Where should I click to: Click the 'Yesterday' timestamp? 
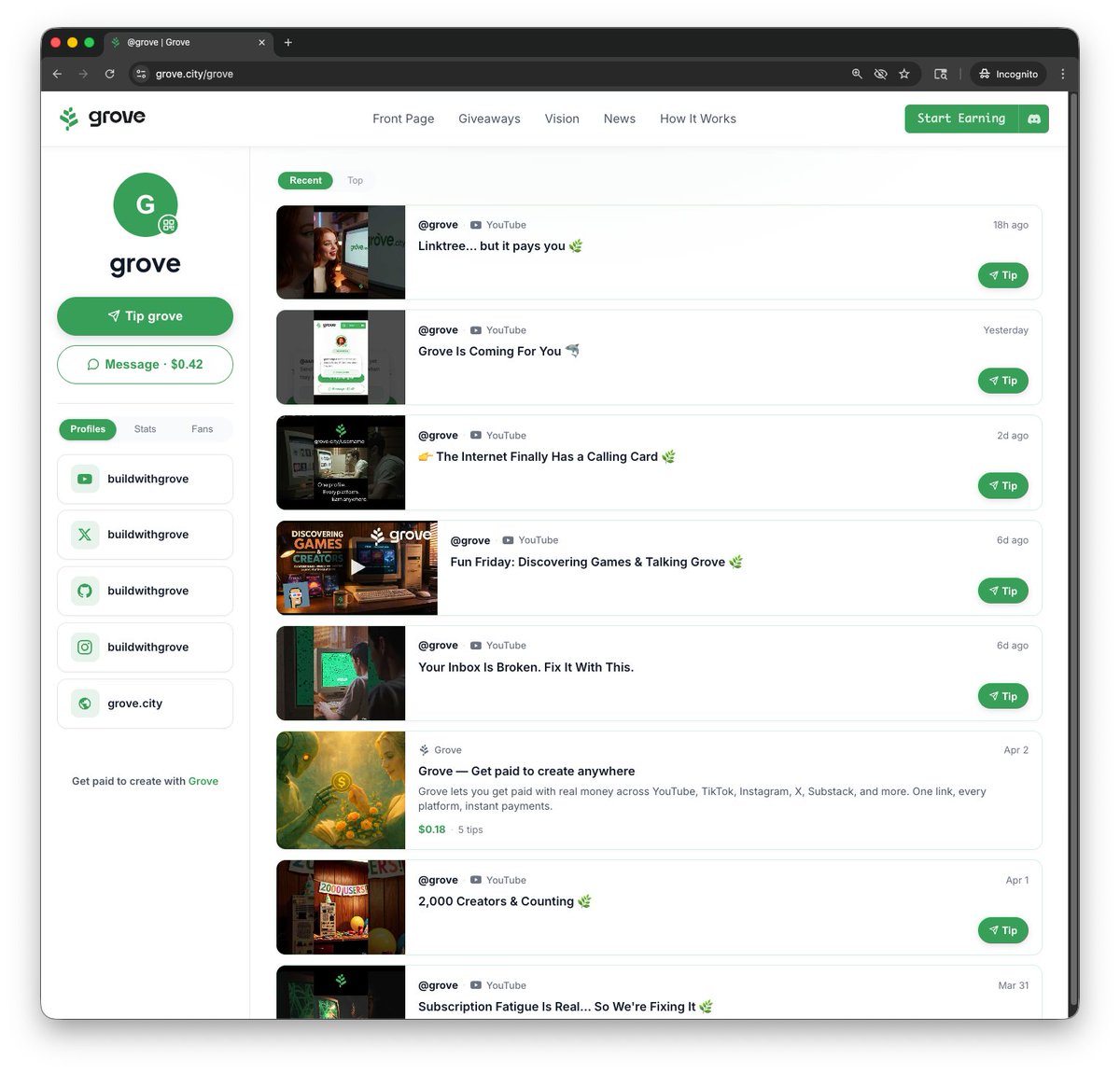[x=1006, y=330]
